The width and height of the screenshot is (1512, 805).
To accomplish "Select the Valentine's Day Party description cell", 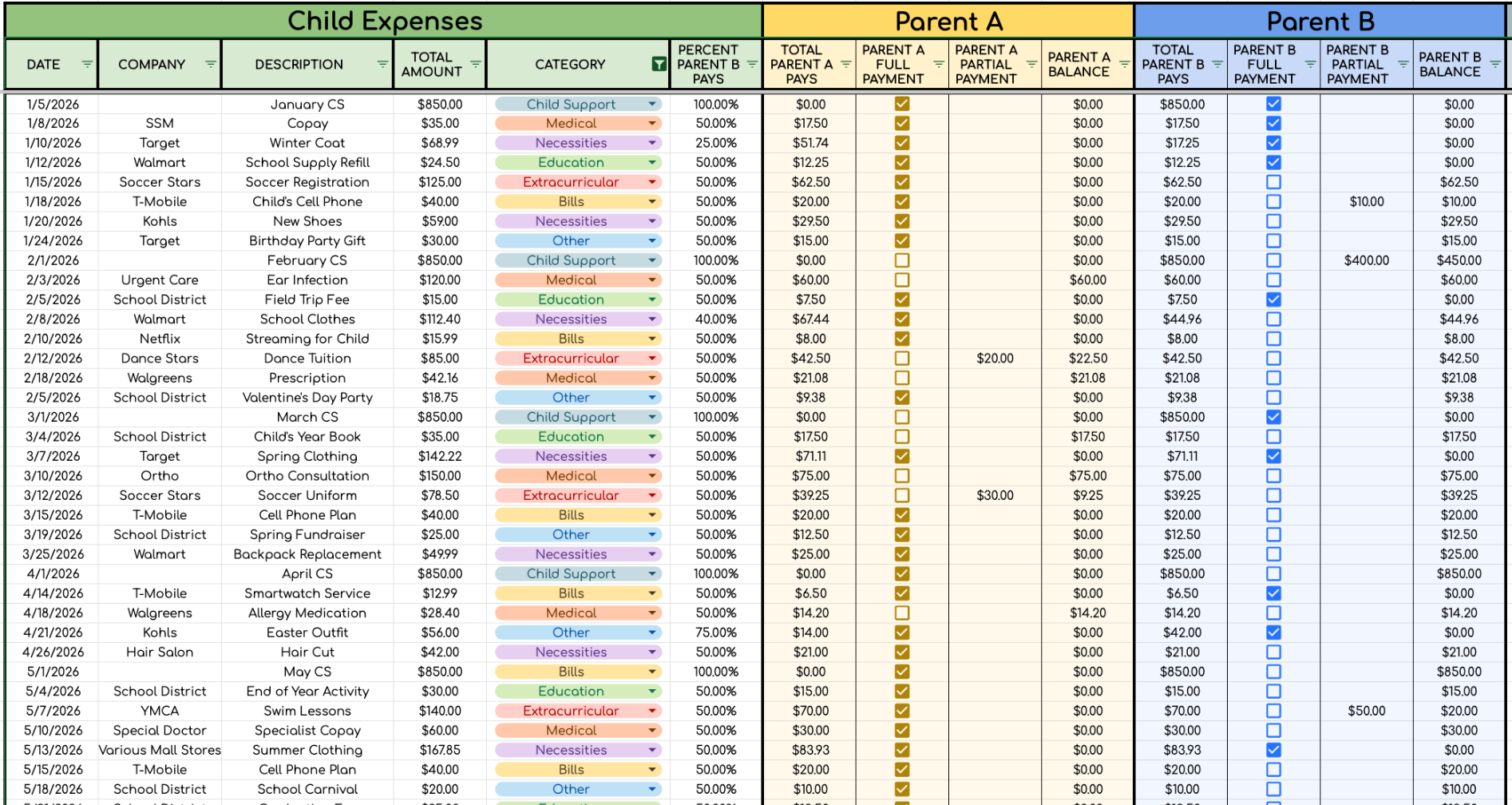I will [307, 397].
